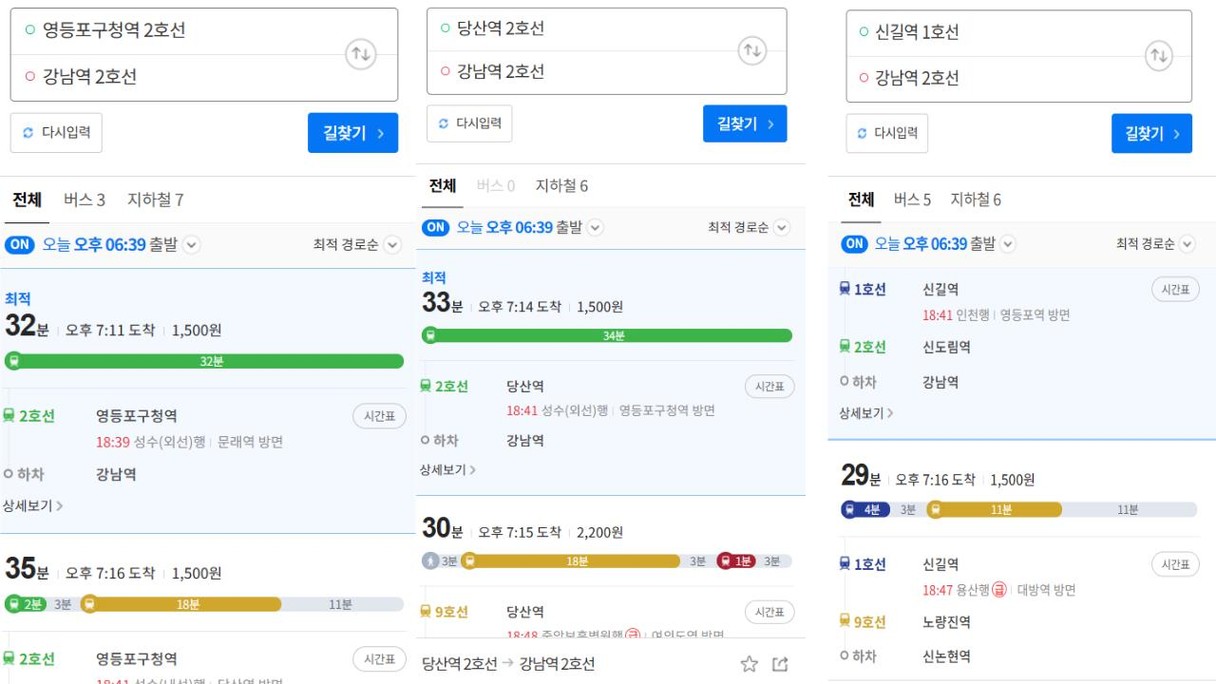The width and height of the screenshot is (1216, 684).
Task: Swap stations in the 당산역 route panel
Action: coord(752,50)
